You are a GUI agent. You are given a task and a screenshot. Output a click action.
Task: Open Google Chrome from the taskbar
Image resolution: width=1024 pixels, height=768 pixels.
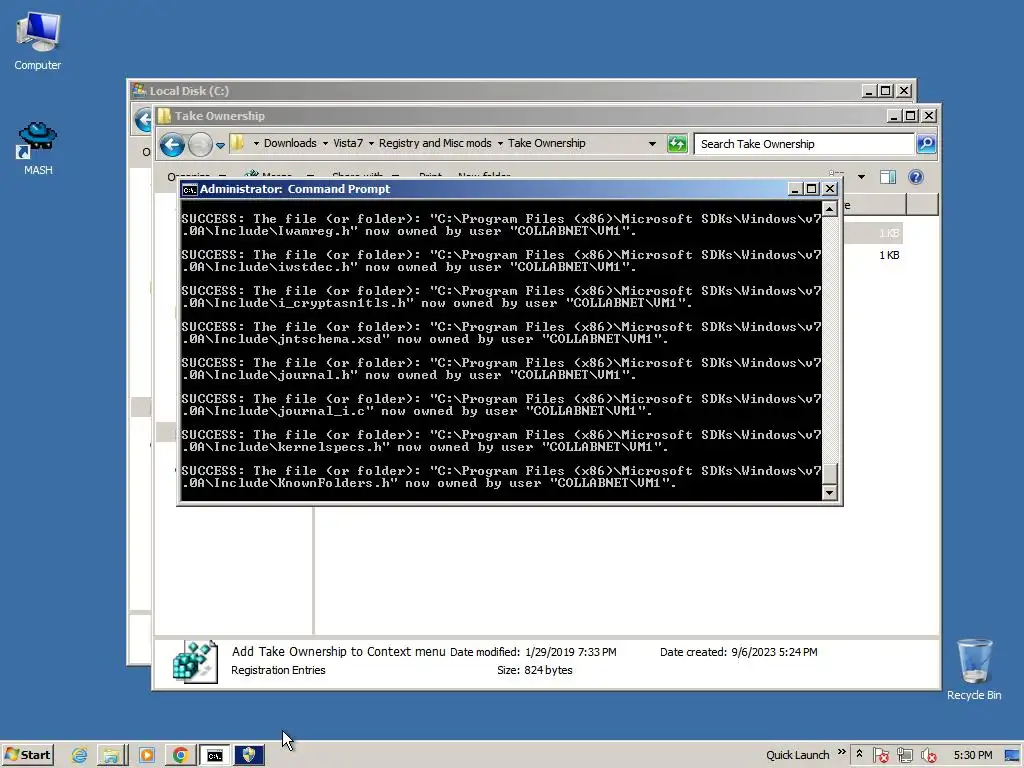(180, 756)
